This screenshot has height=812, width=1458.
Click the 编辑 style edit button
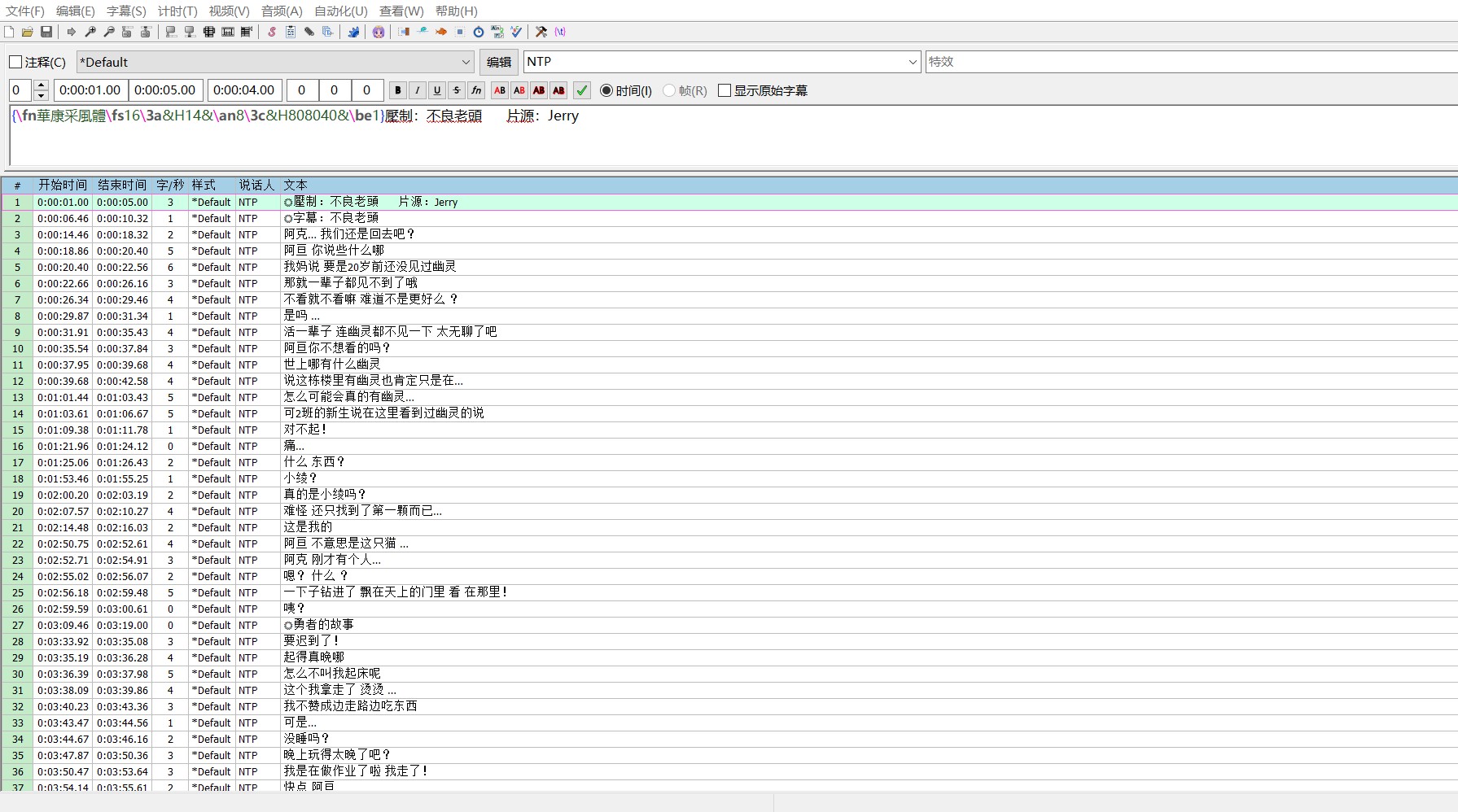499,62
